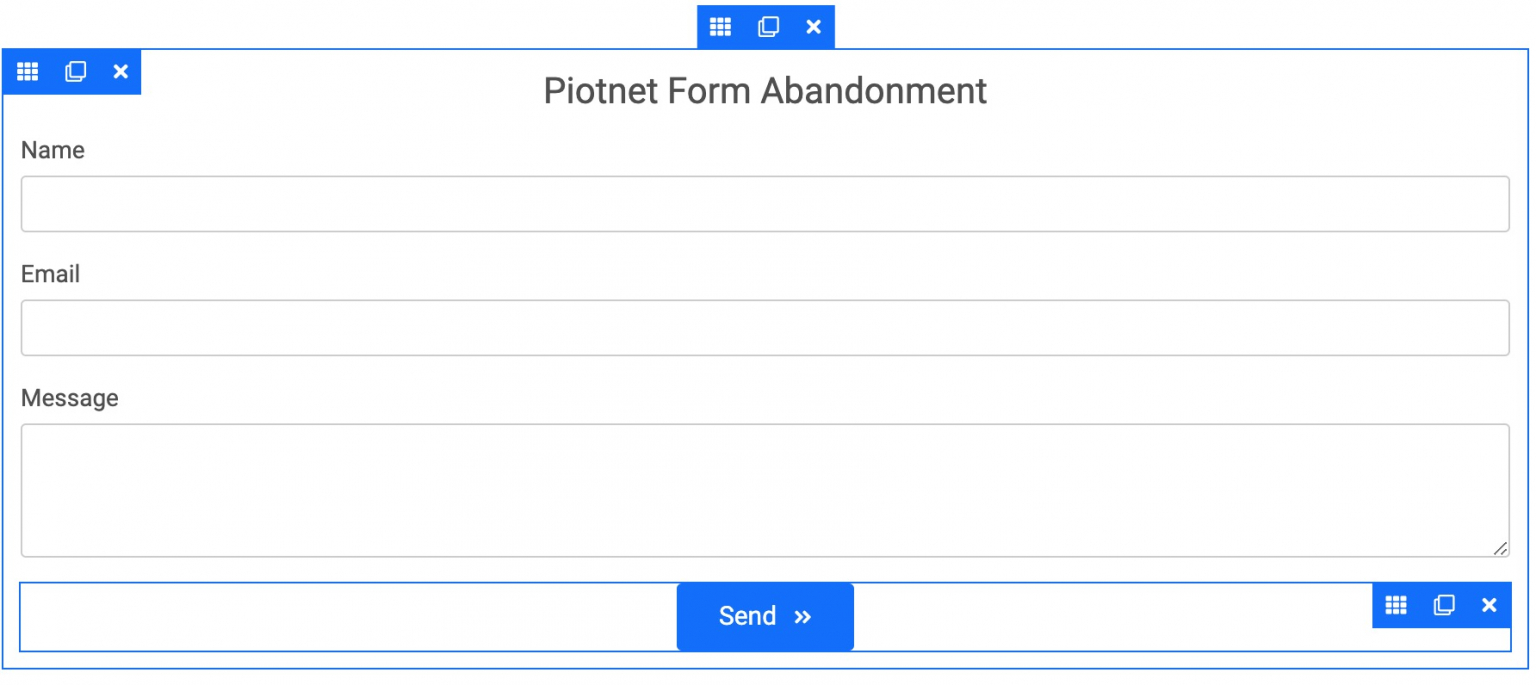Viewport: 1536px width, 685px height.
Task: Duplicate the form widget
Action: [74, 71]
